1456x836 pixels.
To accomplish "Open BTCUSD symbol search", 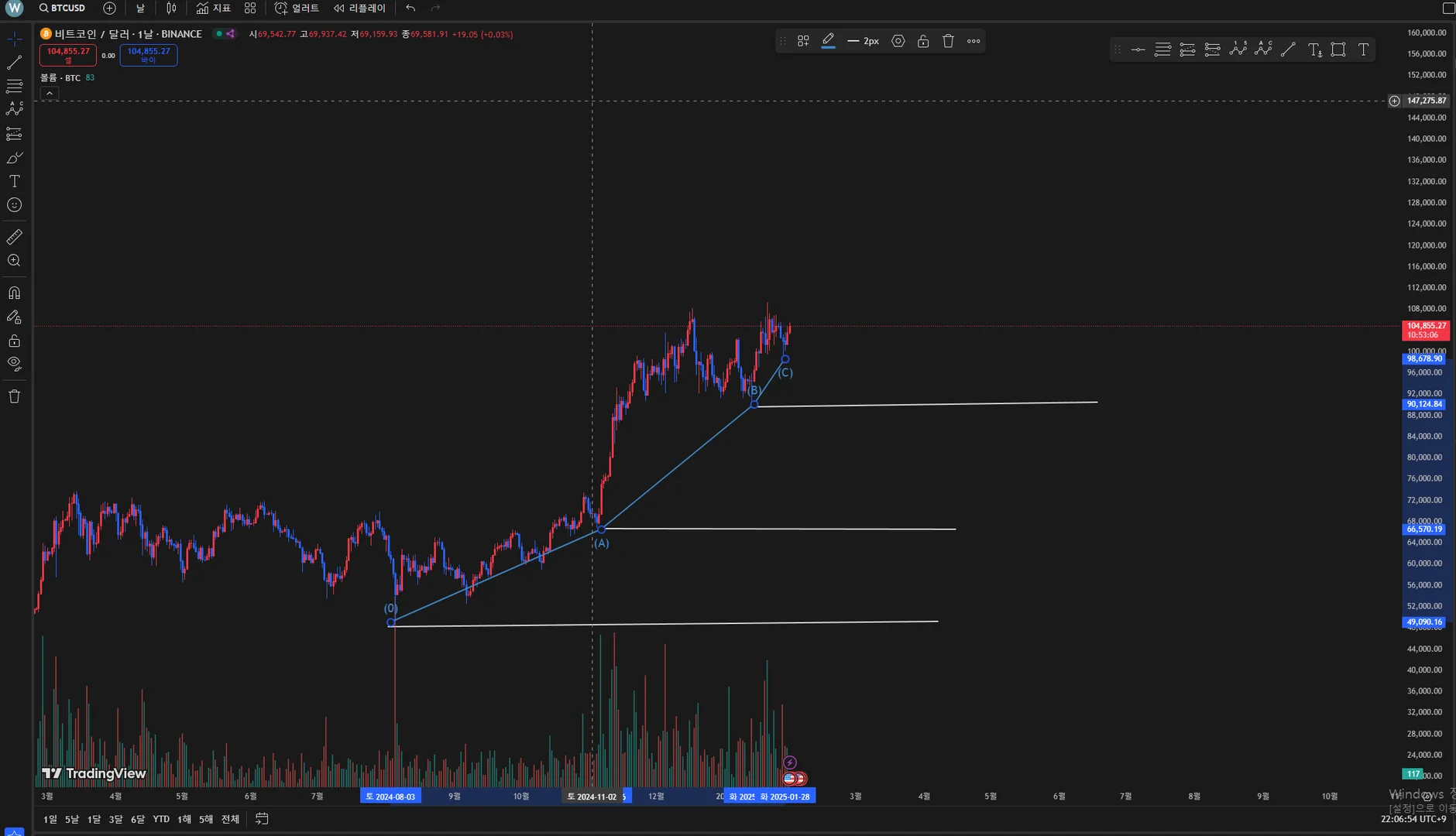I will tap(63, 8).
